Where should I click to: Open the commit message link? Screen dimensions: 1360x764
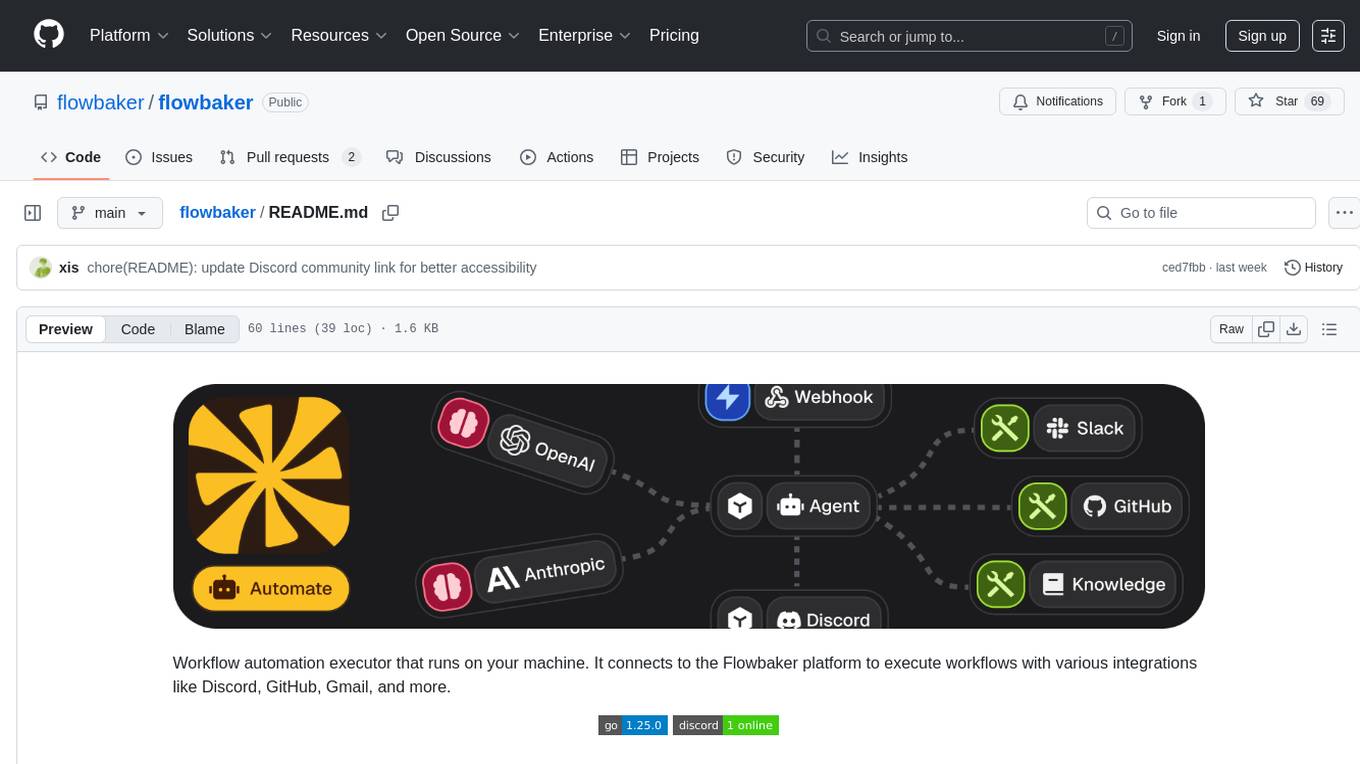pyautogui.click(x=312, y=267)
